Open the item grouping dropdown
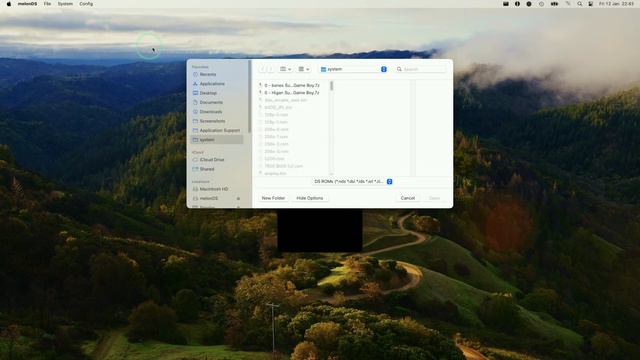The width and height of the screenshot is (640, 360). pos(304,69)
